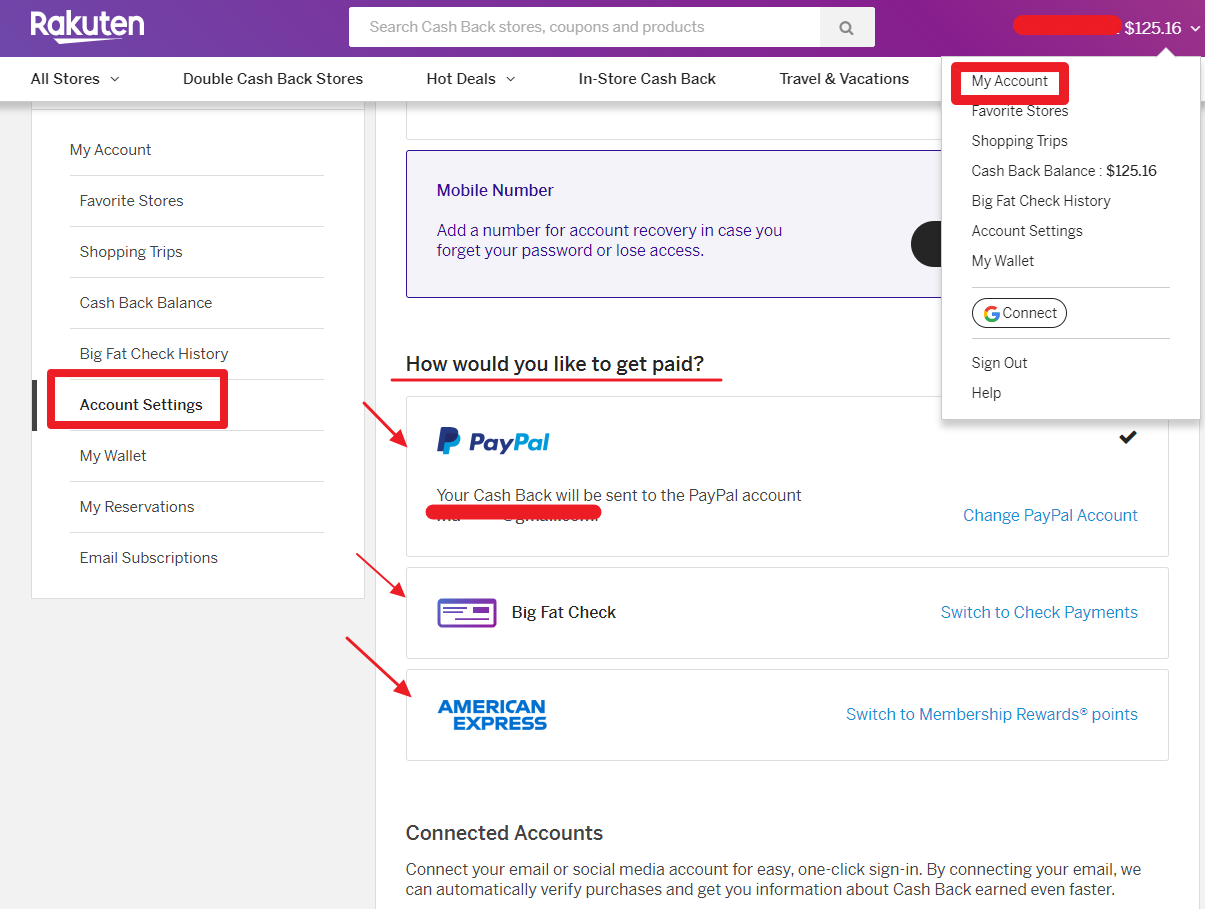Click the Connected Accounts heading

click(504, 833)
